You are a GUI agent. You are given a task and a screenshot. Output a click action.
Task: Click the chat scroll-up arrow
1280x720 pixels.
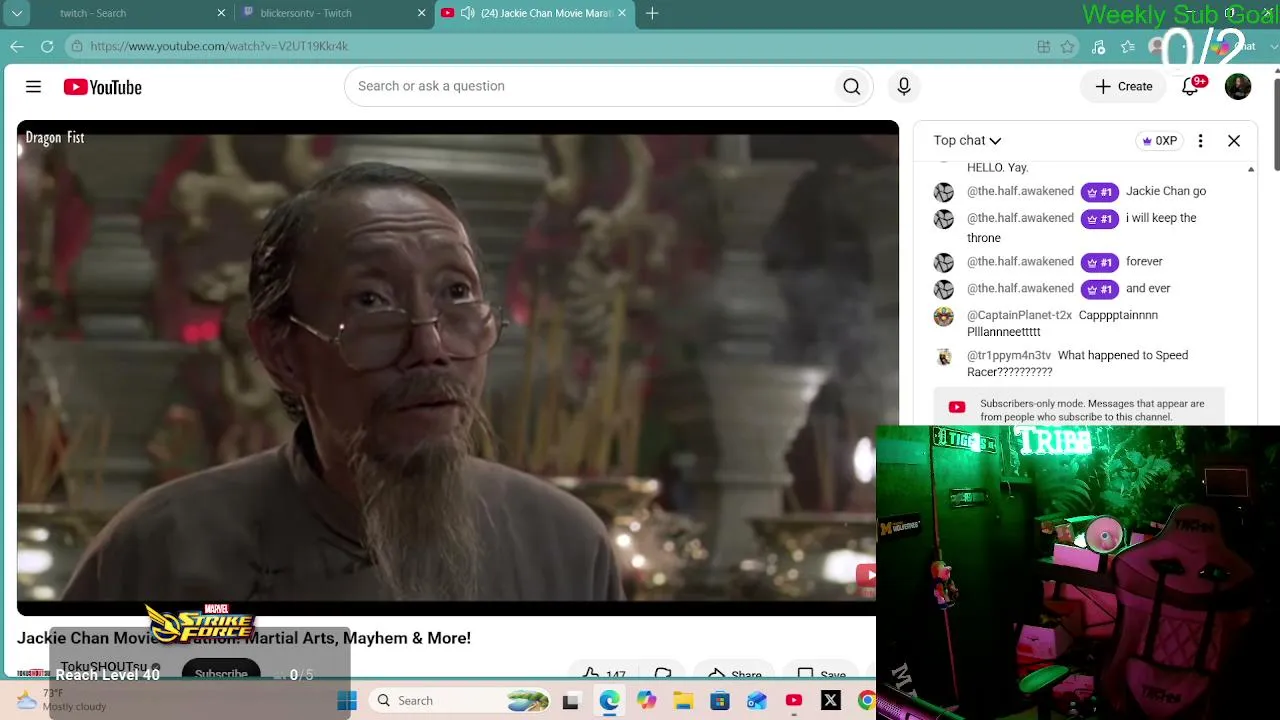pyautogui.click(x=1251, y=170)
